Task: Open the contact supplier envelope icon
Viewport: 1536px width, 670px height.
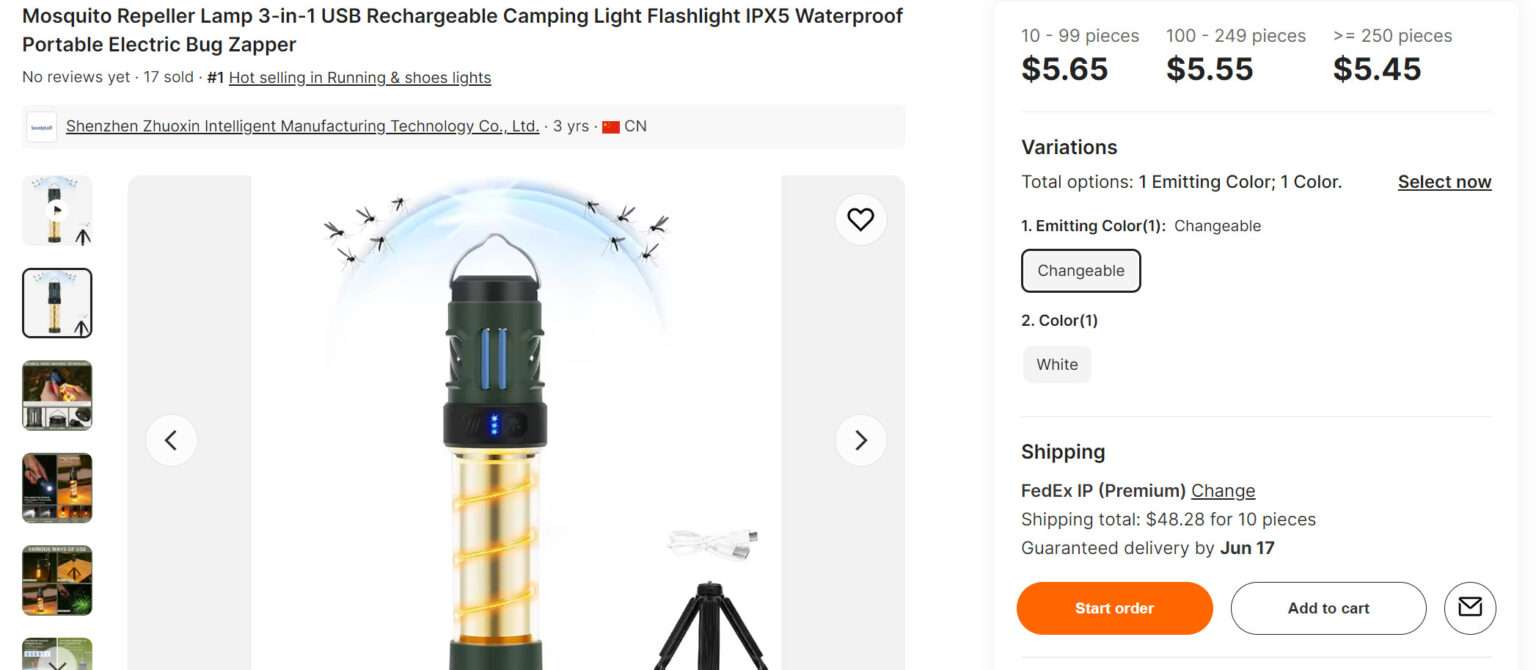Action: 1470,607
